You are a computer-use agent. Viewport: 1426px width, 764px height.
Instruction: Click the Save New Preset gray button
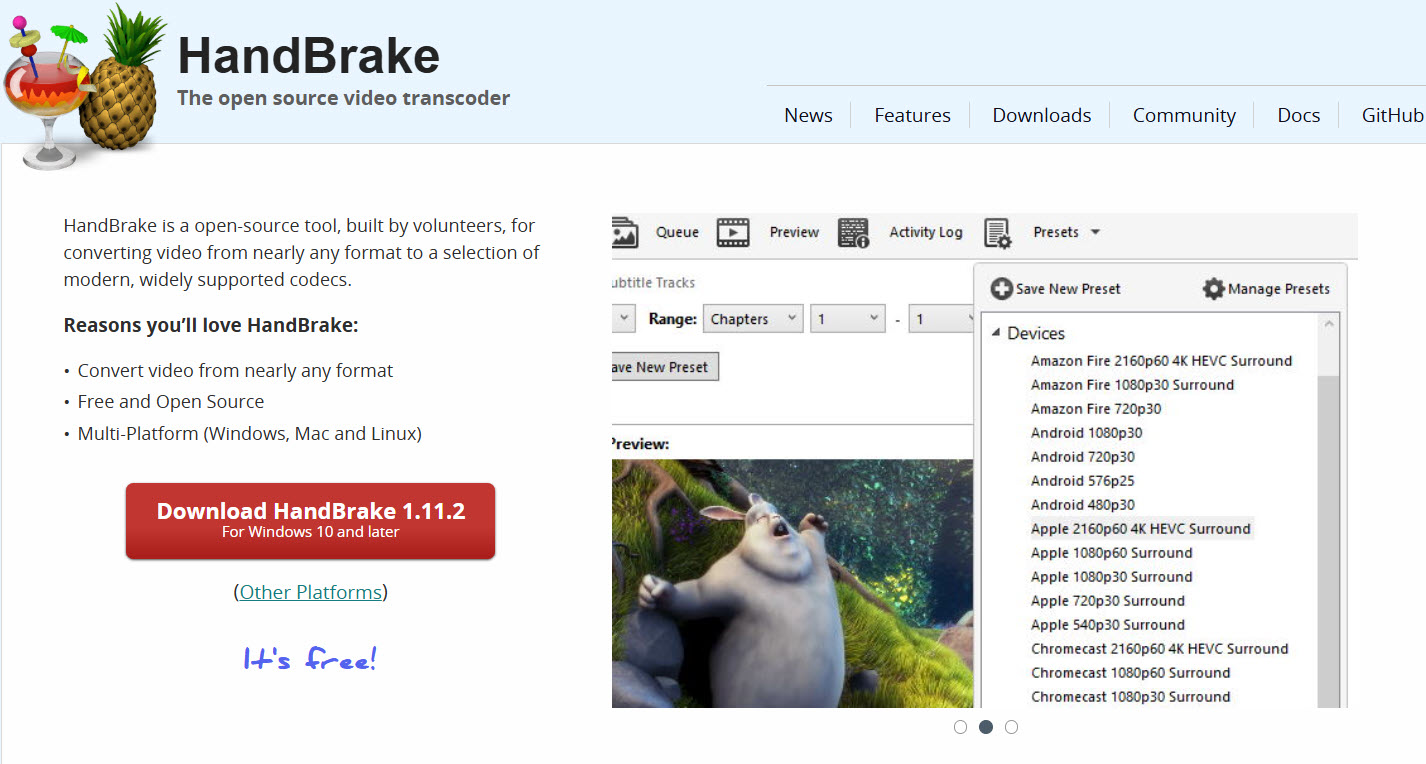click(x=664, y=367)
